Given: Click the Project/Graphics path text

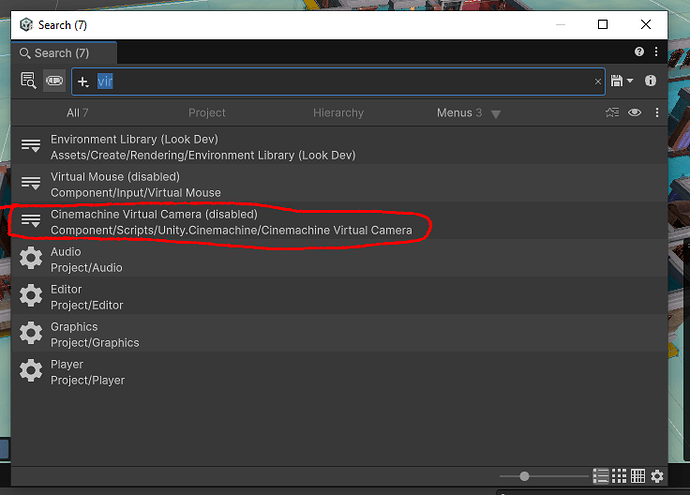Looking at the screenshot, I should coord(95,343).
